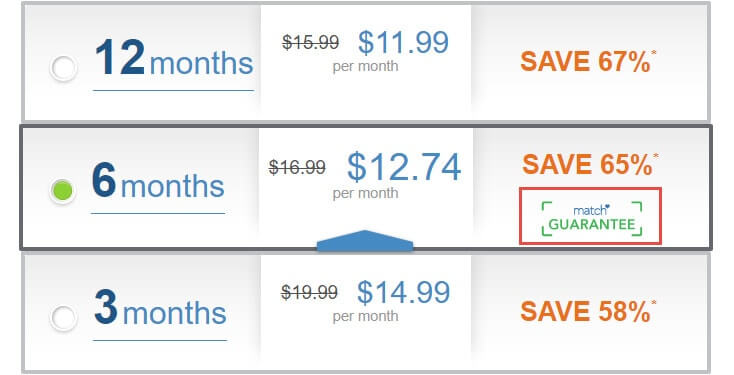Click the $11.99 per month price

pos(403,42)
